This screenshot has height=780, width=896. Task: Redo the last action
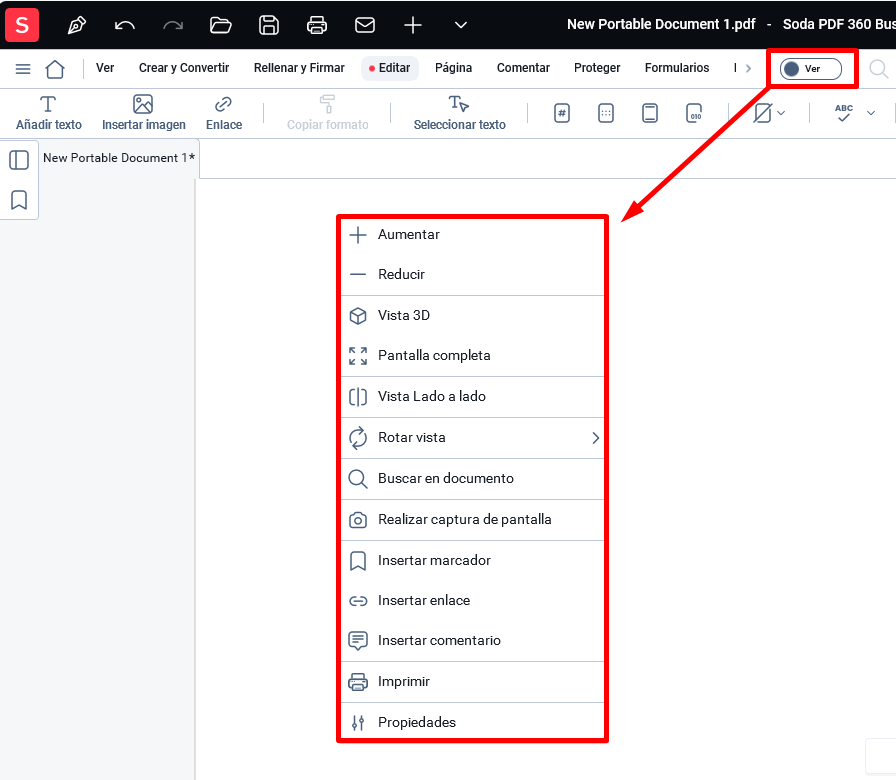(x=173, y=25)
